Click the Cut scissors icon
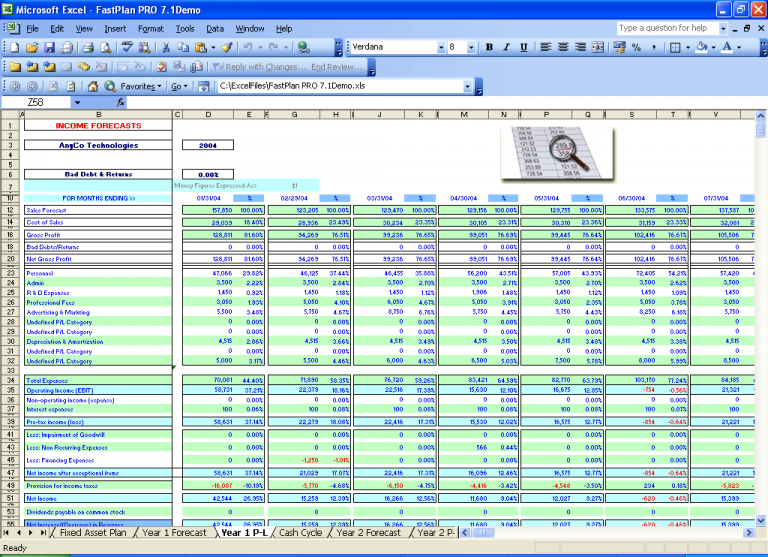The height and width of the screenshot is (557, 768). click(165, 47)
